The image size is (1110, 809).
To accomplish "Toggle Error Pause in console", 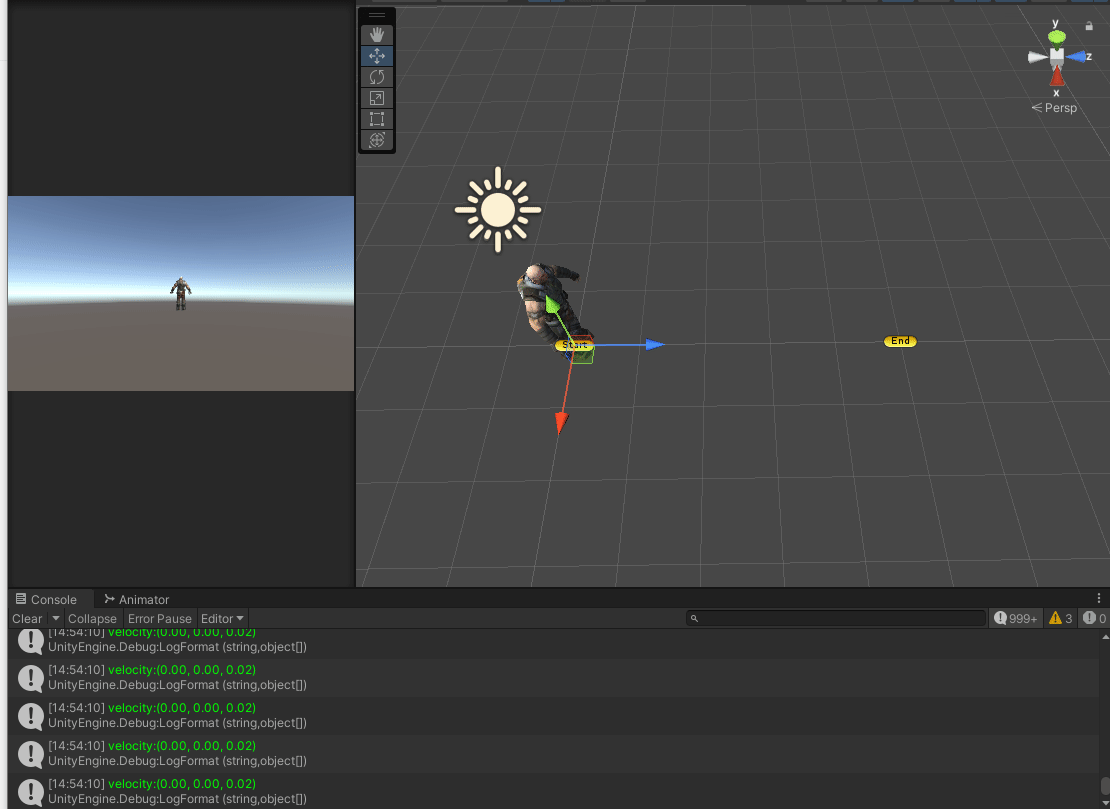I will click(x=159, y=619).
